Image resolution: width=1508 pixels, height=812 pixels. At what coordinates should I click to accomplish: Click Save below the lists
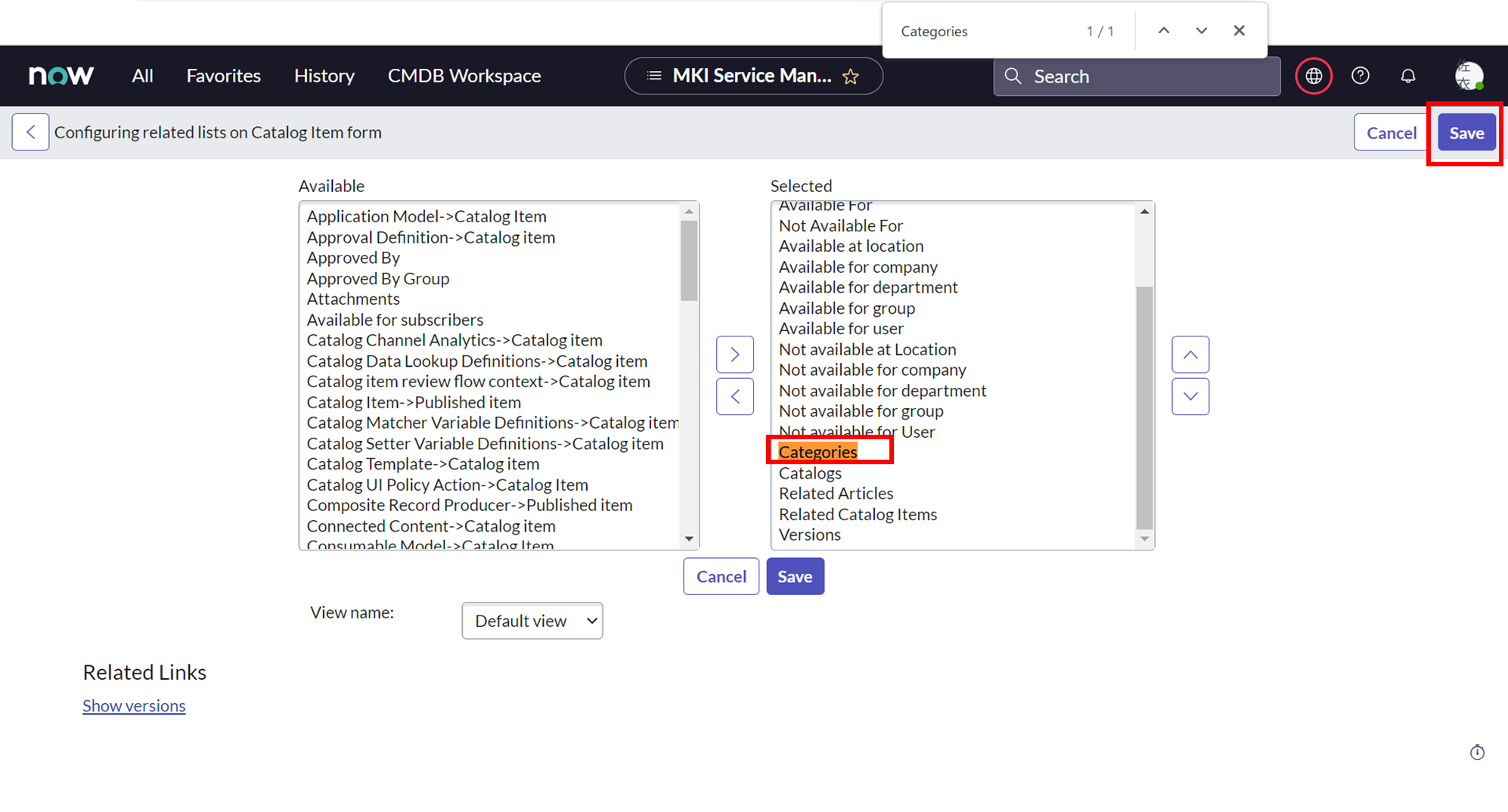pos(795,577)
